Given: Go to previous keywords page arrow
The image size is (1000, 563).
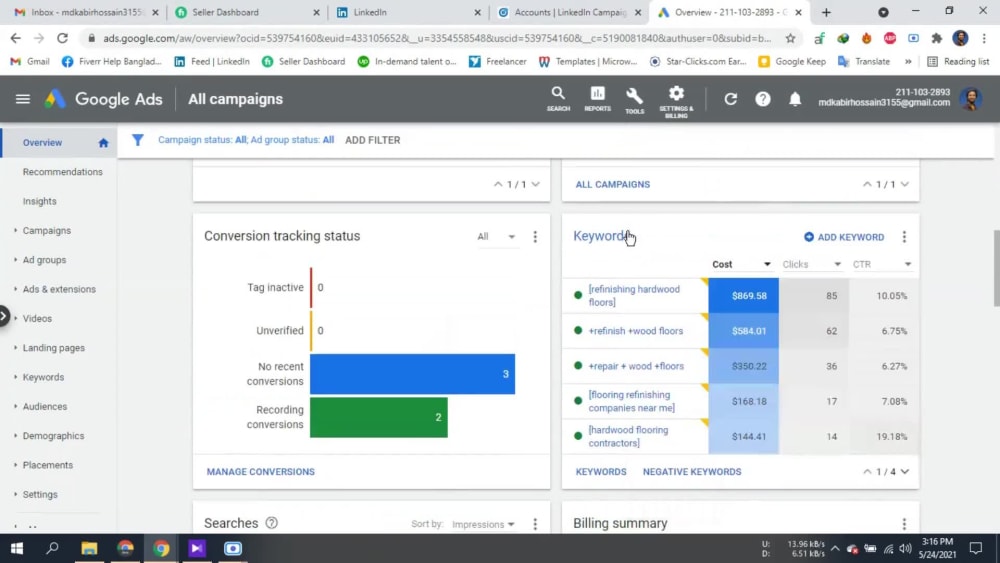Looking at the screenshot, I should pos(867,472).
